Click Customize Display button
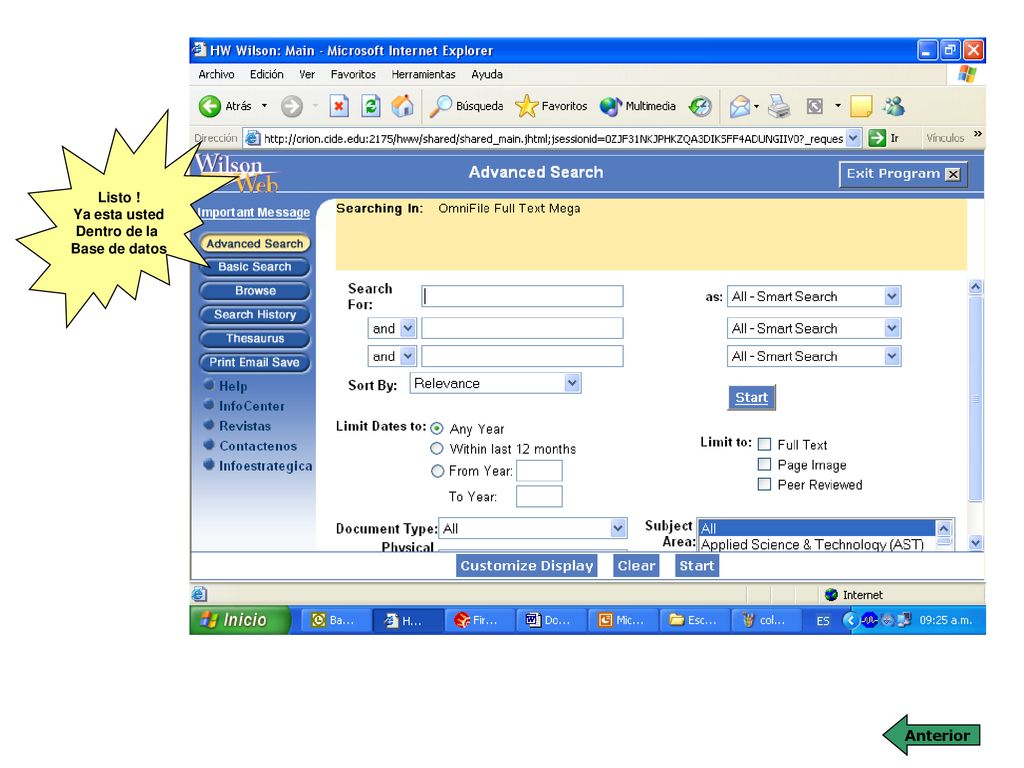Image resolution: width=1024 pixels, height=768 pixels. [x=526, y=566]
